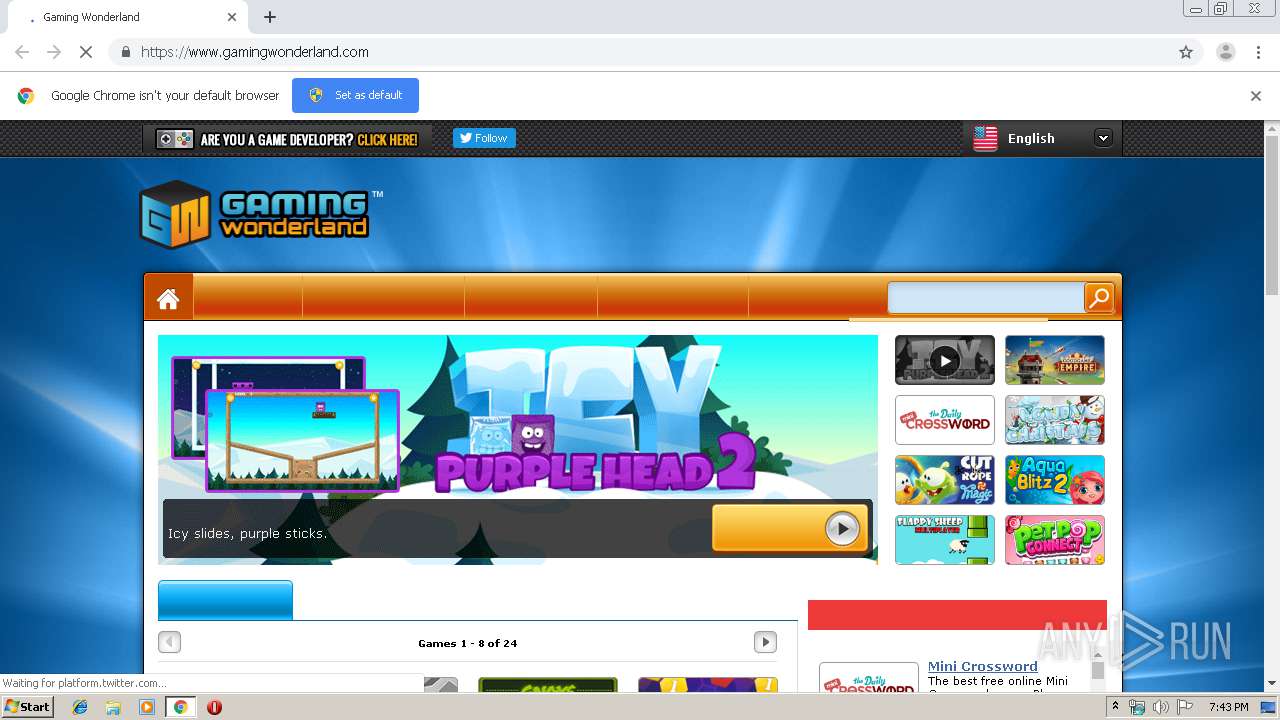Close the Gaming Wonderland tab
Viewport: 1280px width, 720px height.
[x=232, y=17]
